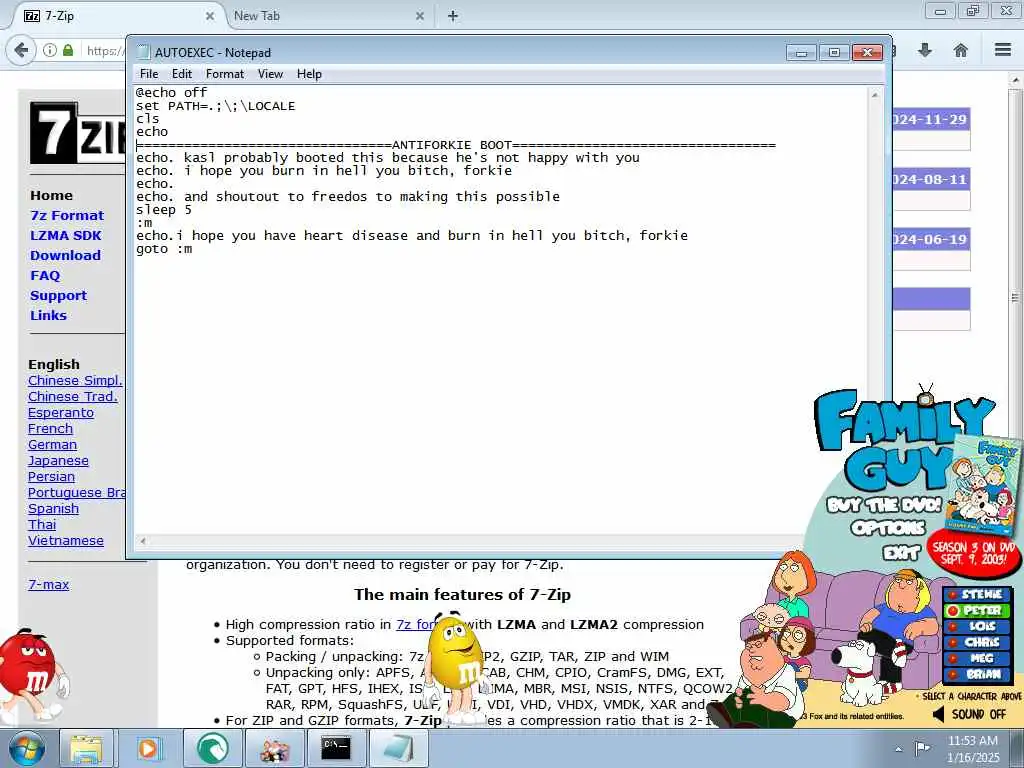Open the browser downloads arrow icon

pos(925,50)
